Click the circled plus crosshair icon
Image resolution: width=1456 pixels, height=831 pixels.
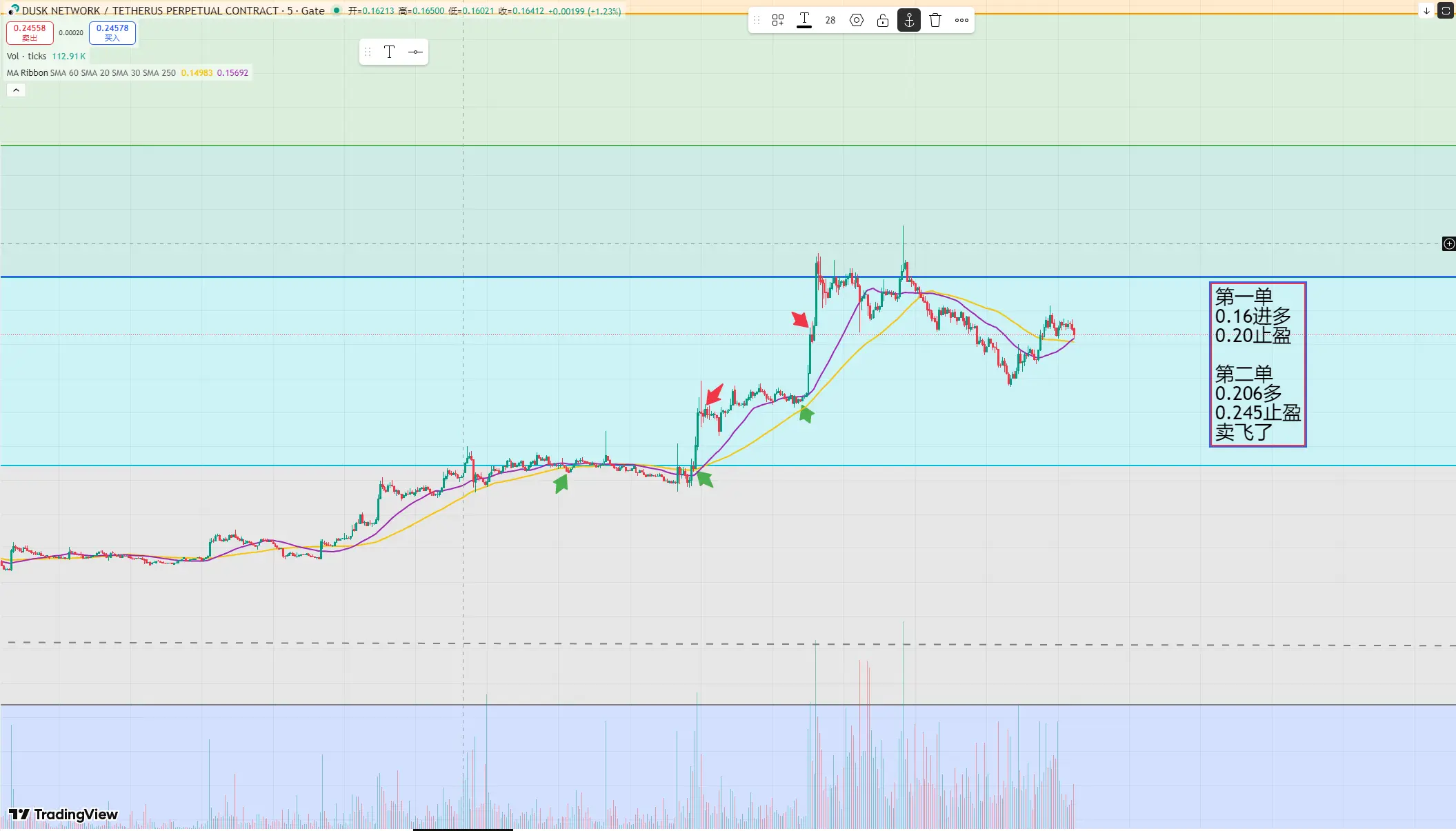pos(1449,243)
